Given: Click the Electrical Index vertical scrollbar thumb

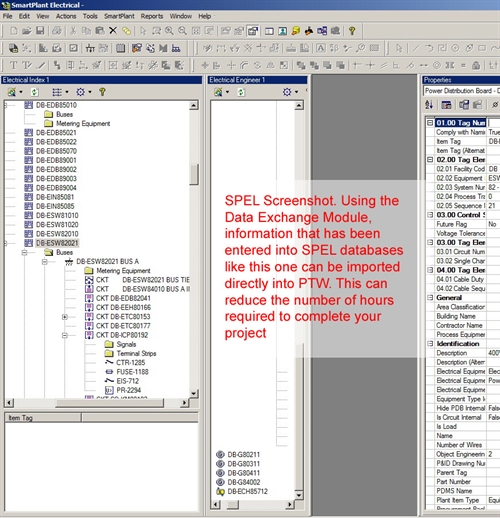Looking at the screenshot, I should click(194, 174).
